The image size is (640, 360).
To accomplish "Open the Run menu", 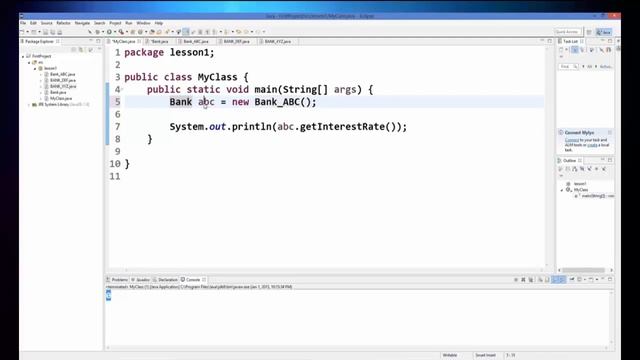I will coord(129,23).
